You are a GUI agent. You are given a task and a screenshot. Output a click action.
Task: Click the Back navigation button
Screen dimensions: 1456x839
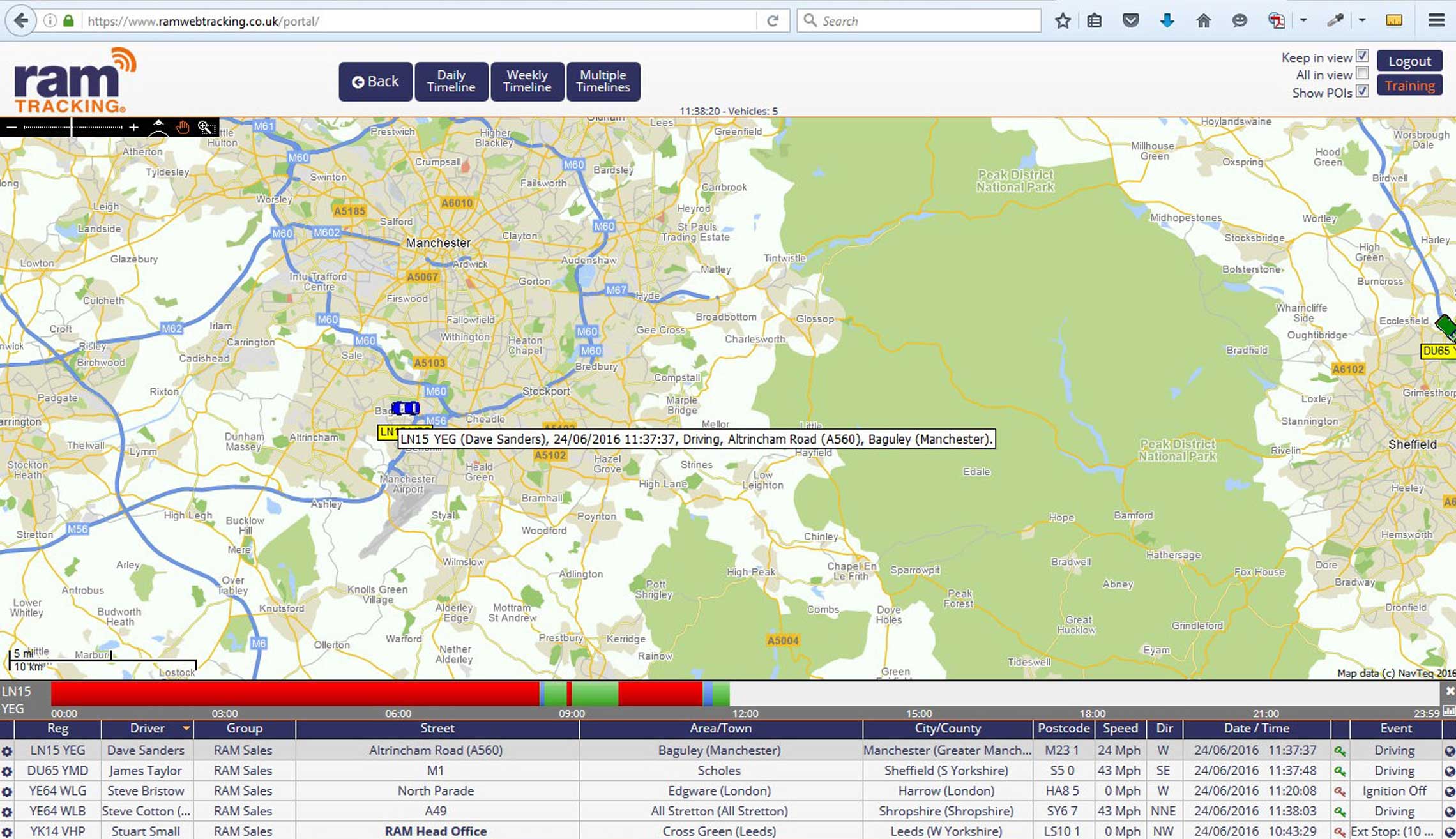coord(374,81)
